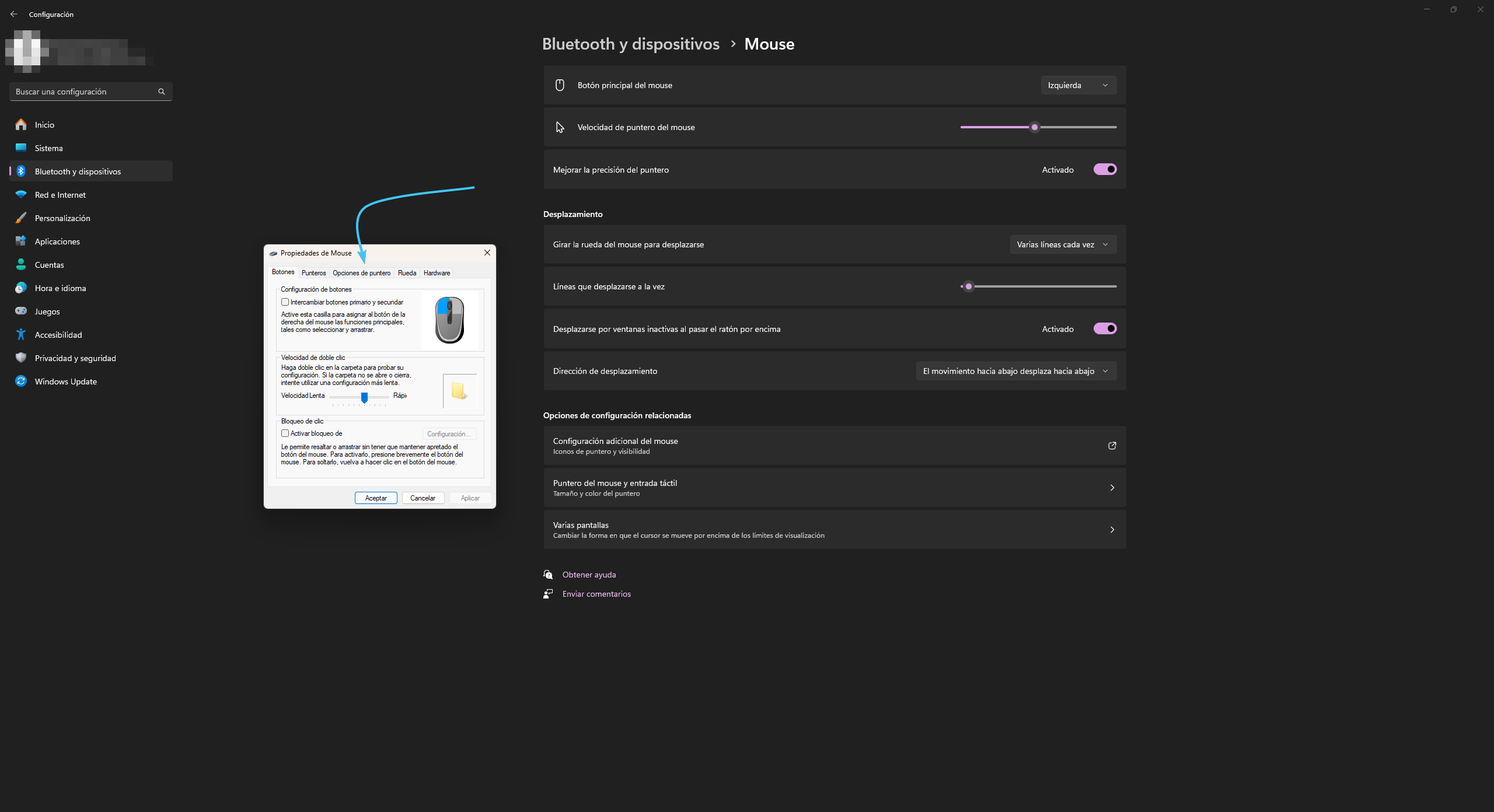The width and height of the screenshot is (1494, 812).
Task: Expand the Varias líneas cada vez dropdown
Action: click(x=1063, y=244)
